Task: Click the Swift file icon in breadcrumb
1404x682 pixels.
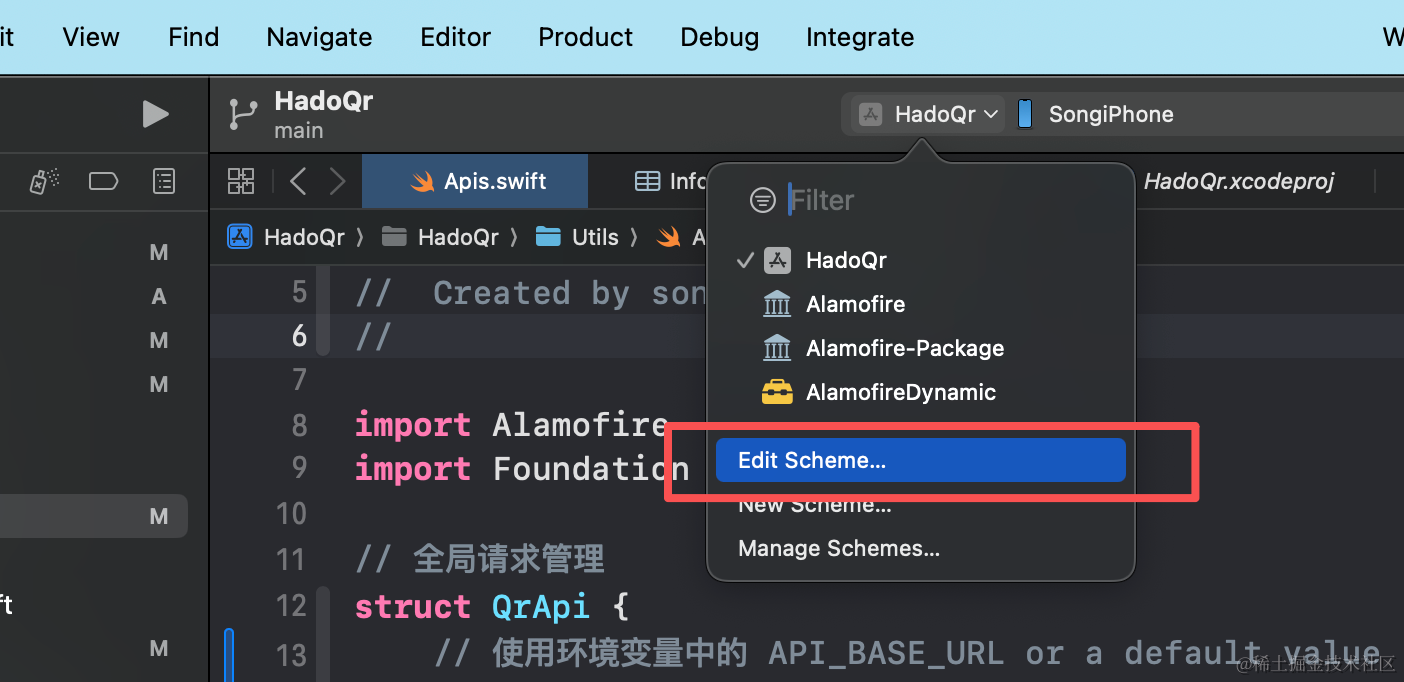Action: (668, 236)
